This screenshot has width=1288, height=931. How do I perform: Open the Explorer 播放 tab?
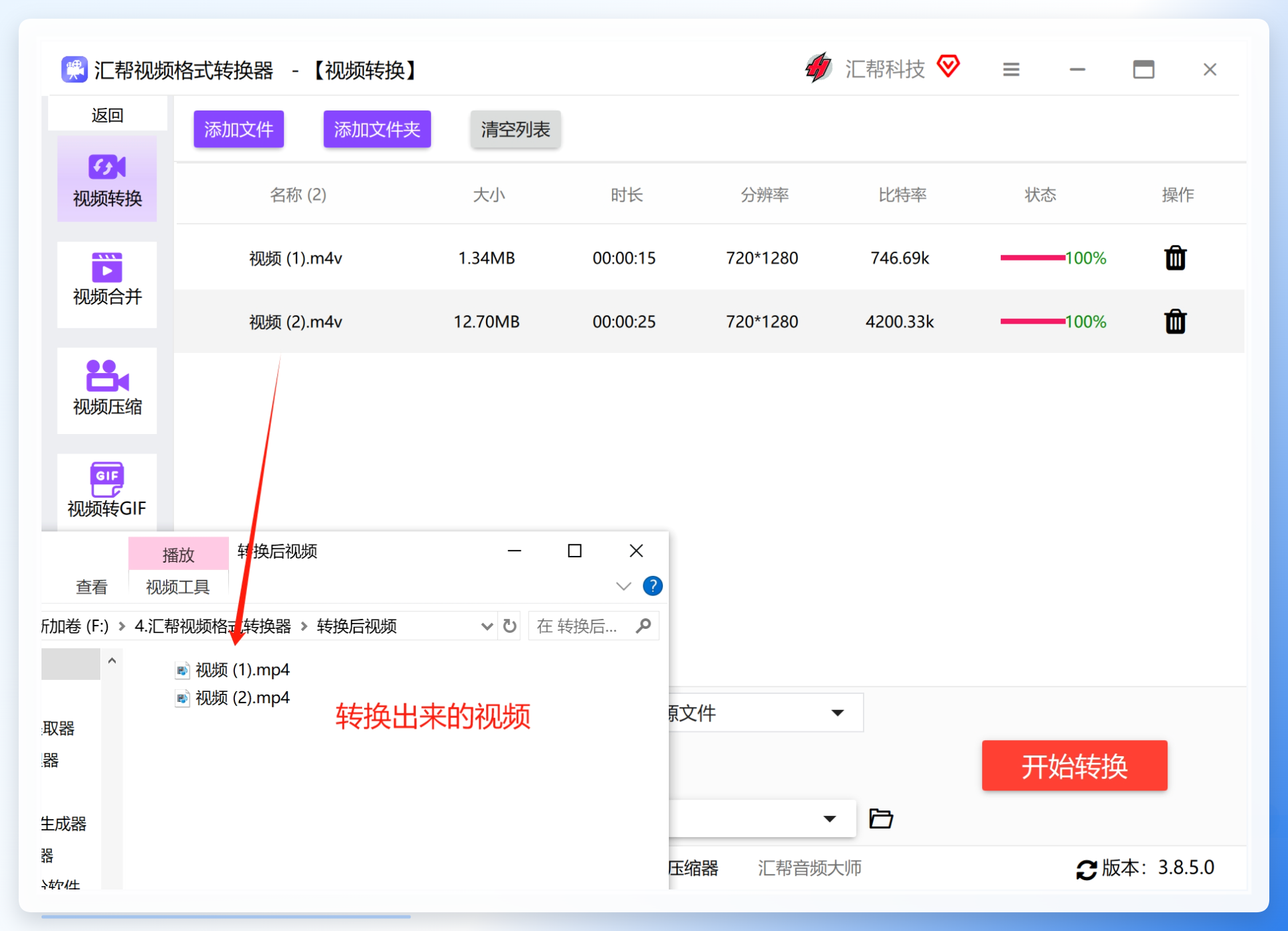(178, 555)
